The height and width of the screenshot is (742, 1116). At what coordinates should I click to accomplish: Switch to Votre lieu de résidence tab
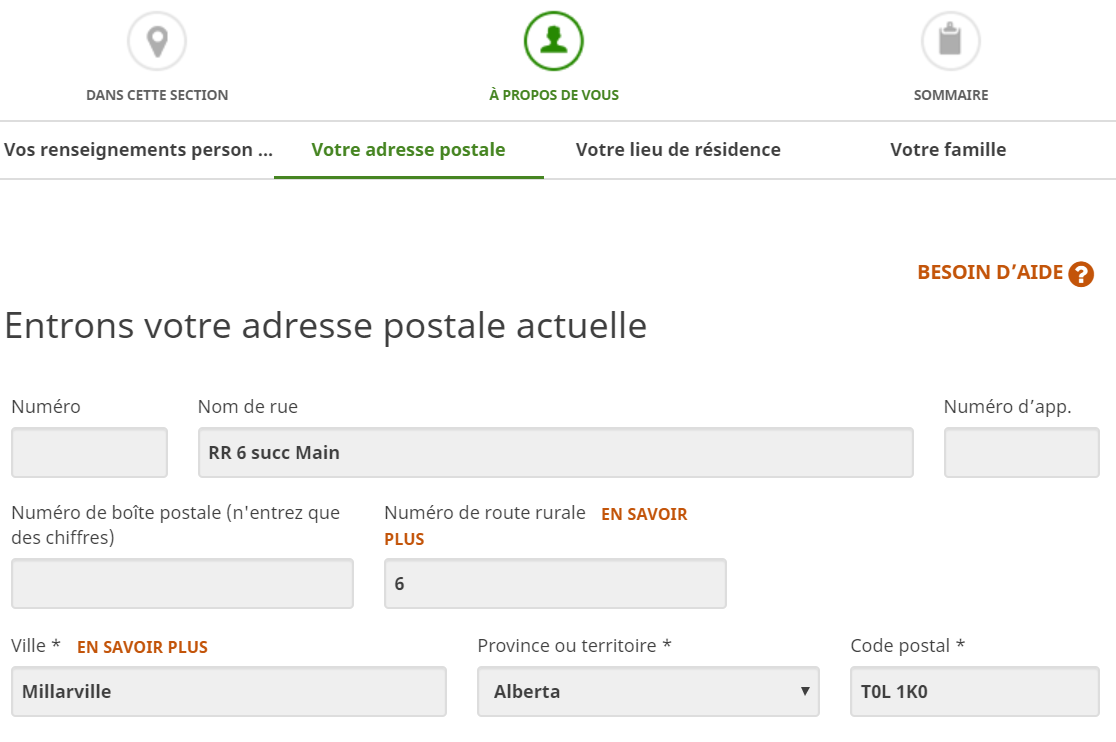click(x=678, y=149)
